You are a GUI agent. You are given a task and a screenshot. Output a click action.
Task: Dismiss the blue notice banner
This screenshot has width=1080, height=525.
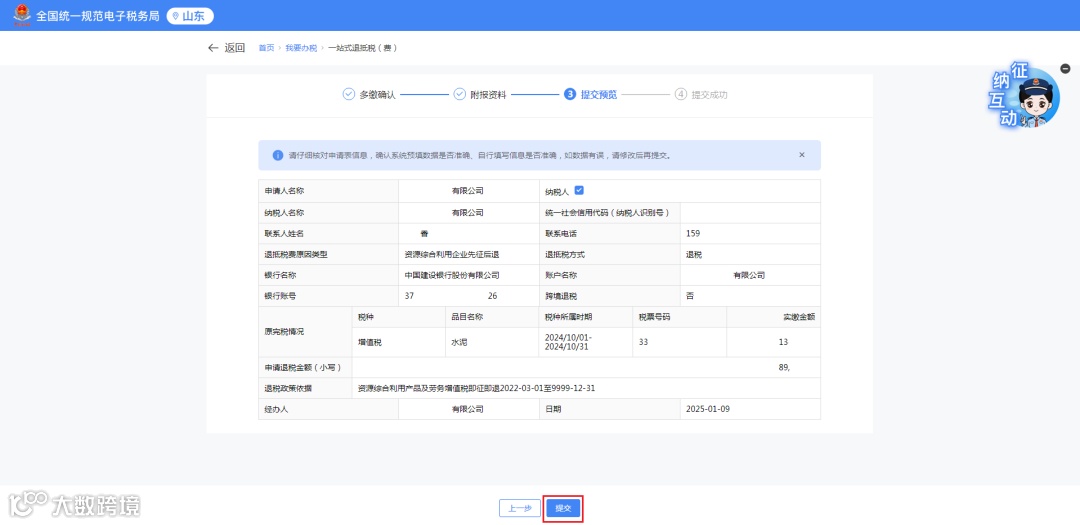[802, 155]
